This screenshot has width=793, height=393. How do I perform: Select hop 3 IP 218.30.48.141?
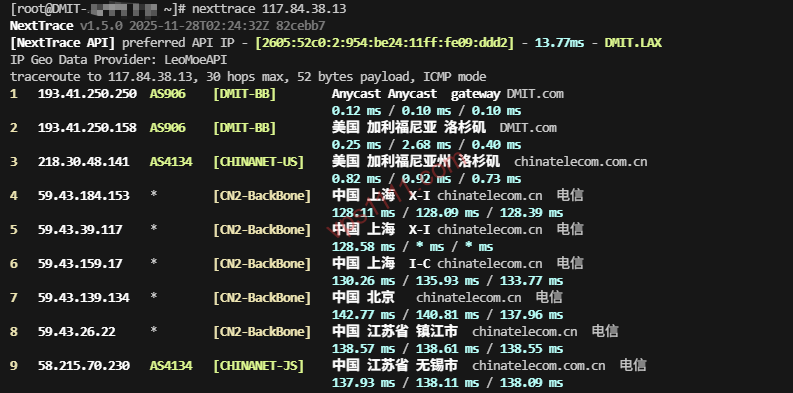(x=83, y=161)
